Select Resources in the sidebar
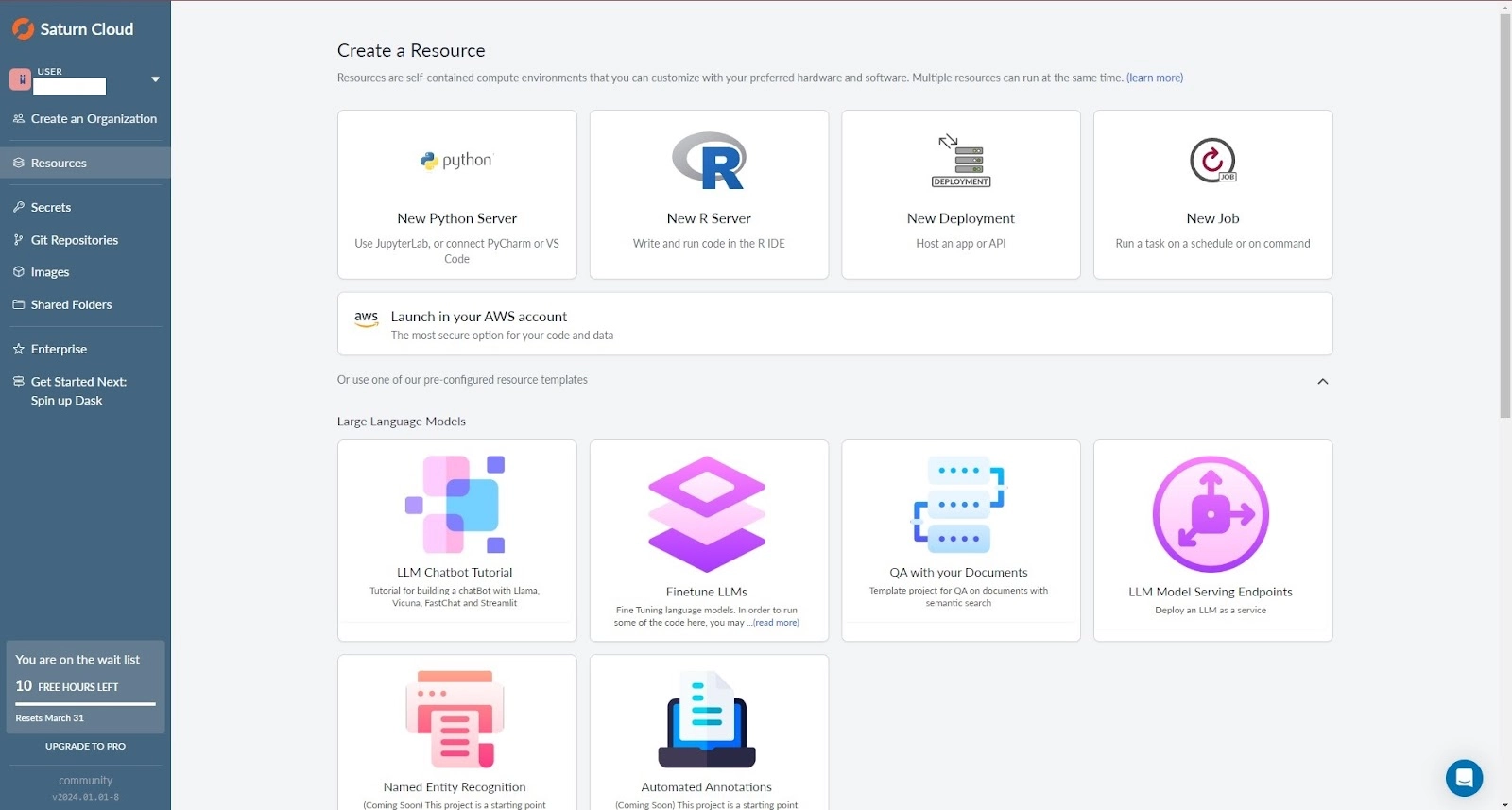The image size is (1512, 810). click(85, 163)
